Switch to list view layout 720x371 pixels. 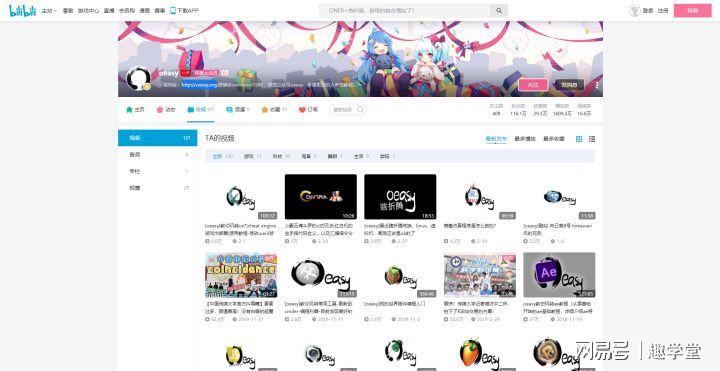[x=592, y=139]
